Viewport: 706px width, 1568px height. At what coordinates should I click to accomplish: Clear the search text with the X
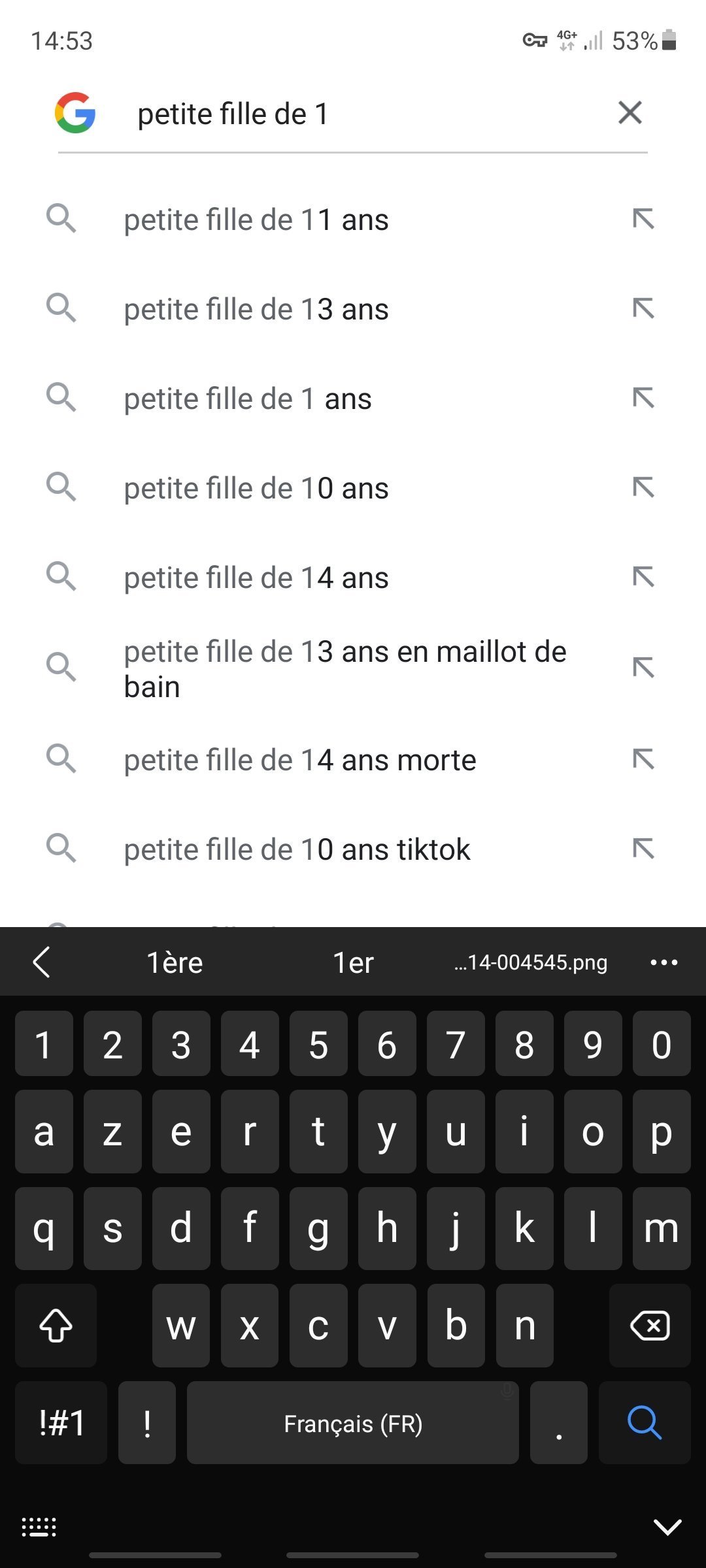click(x=630, y=113)
